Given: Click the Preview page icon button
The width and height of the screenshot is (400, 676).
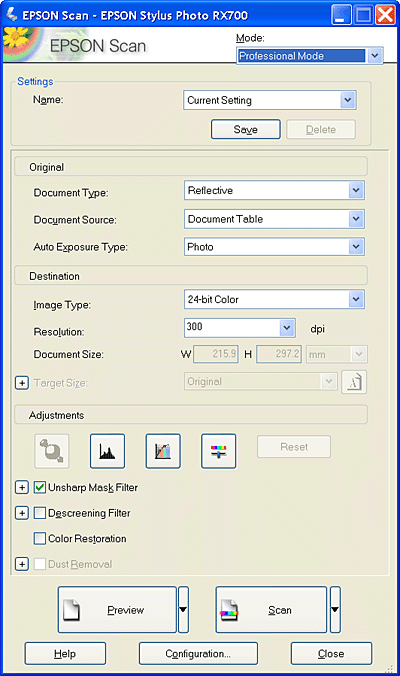Looking at the screenshot, I should (117, 610).
